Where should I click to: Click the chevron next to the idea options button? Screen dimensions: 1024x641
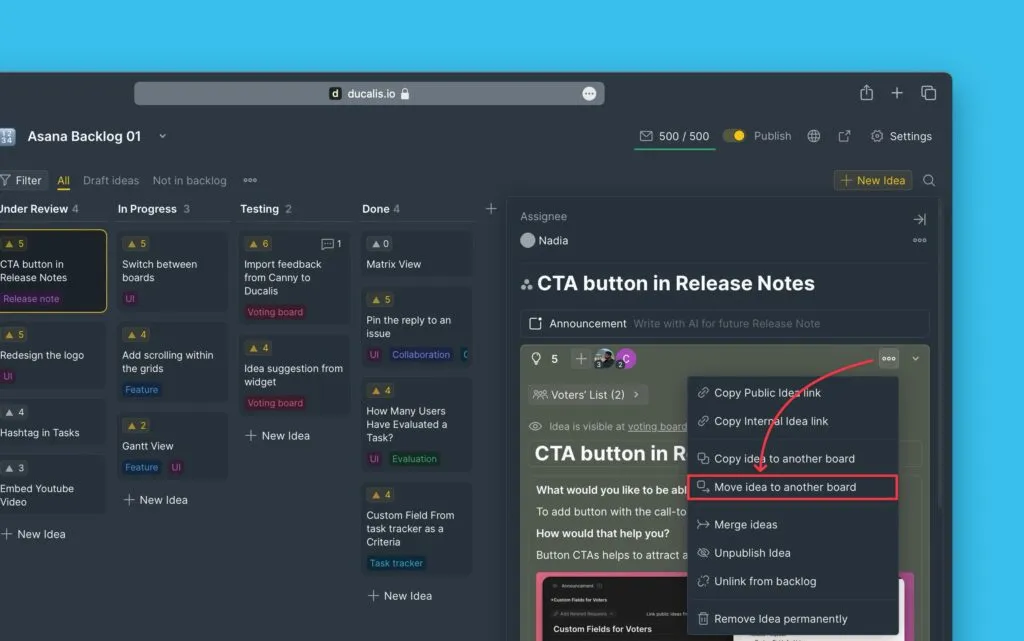(915, 358)
